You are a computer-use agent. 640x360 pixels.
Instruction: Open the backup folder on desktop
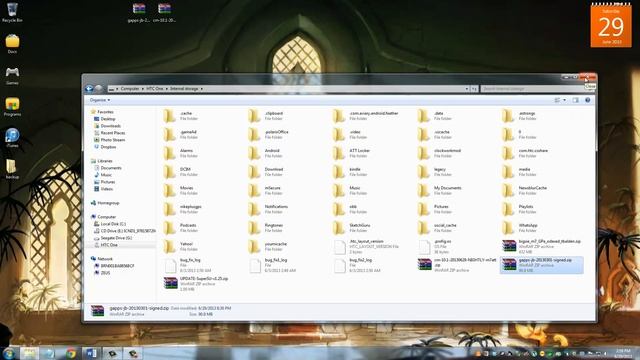click(12, 169)
